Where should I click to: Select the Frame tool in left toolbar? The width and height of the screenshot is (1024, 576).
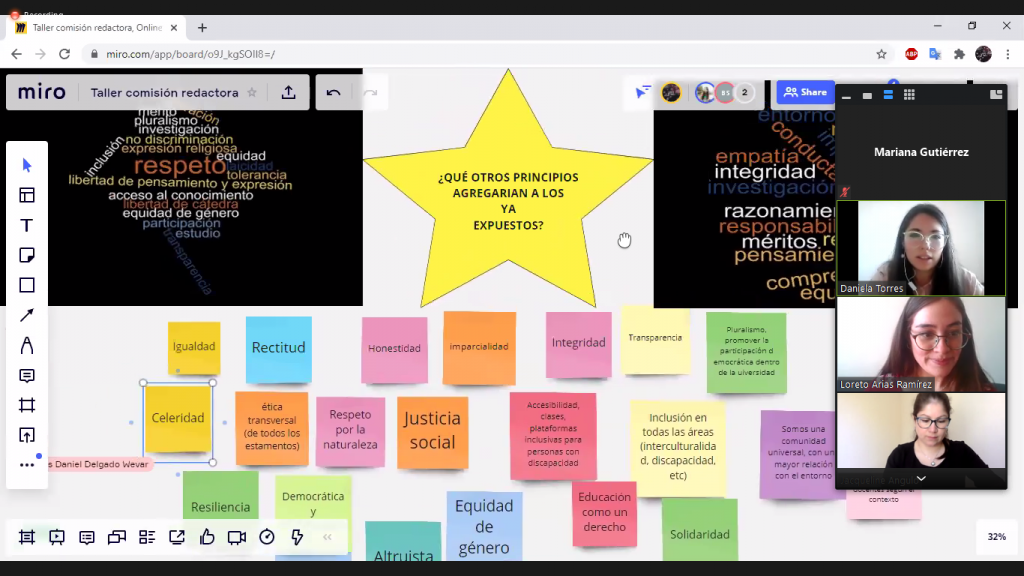click(27, 406)
